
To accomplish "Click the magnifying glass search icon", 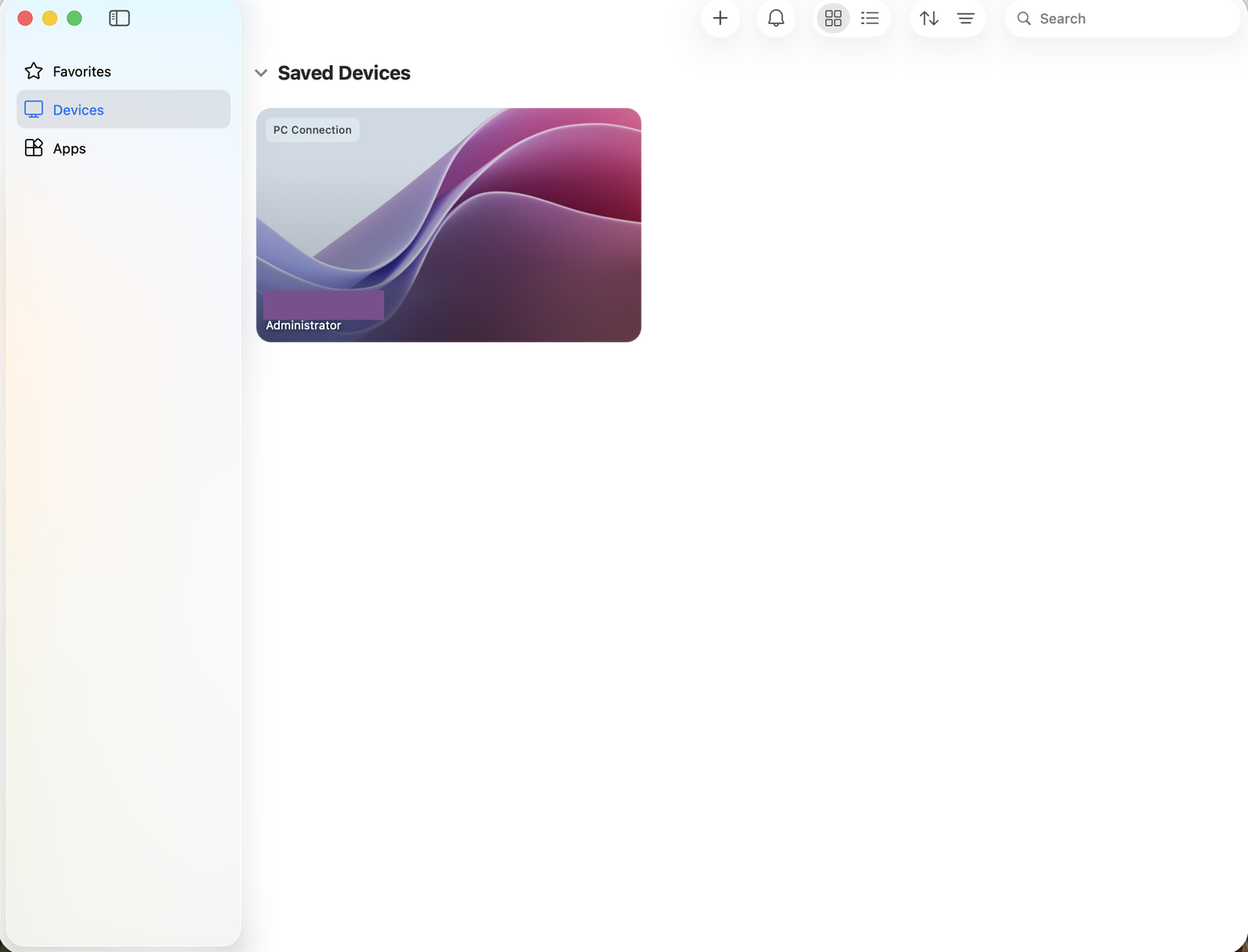I will [x=1024, y=19].
